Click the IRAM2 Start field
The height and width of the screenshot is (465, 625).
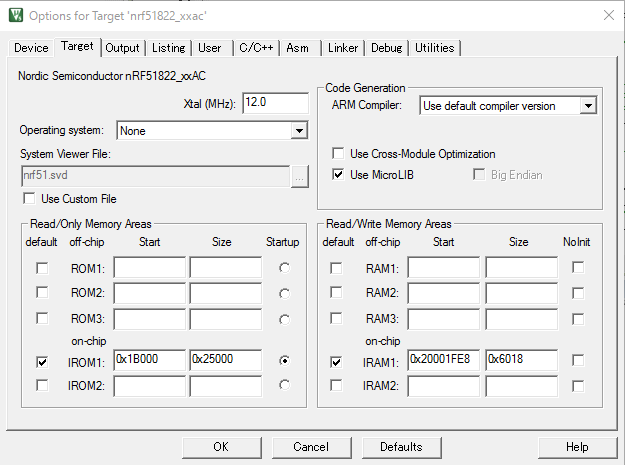tap(444, 386)
